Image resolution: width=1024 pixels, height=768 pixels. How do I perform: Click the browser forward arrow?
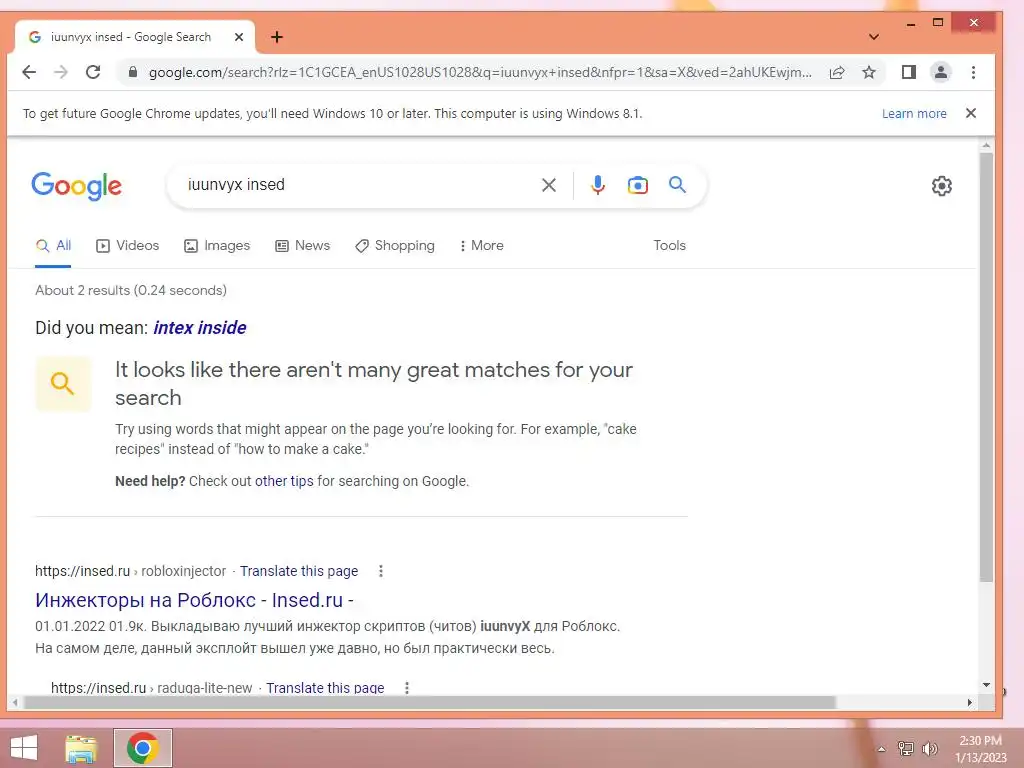tap(61, 72)
